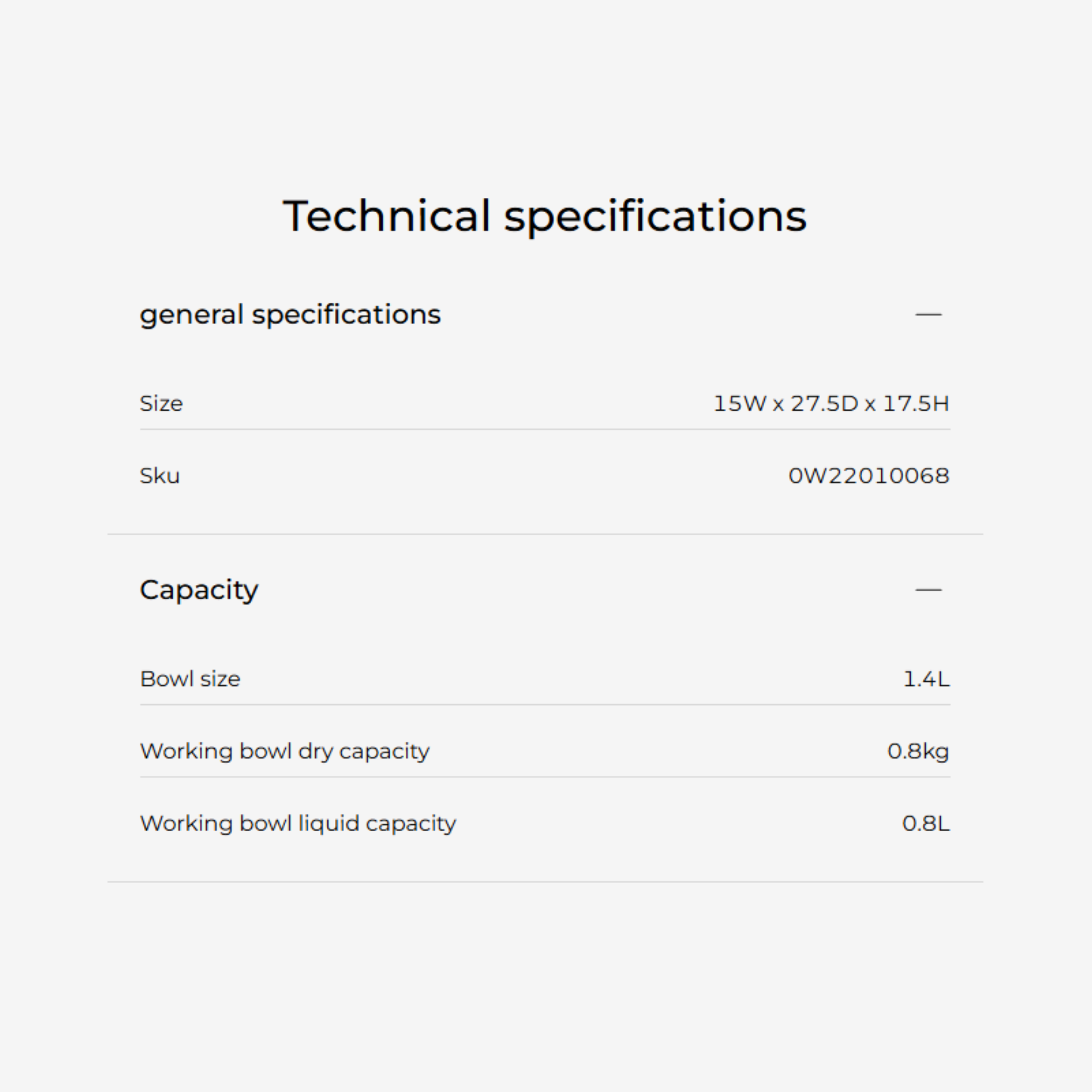1092x1092 pixels.
Task: Click the 0.8kg dry capacity value
Action: pos(918,752)
